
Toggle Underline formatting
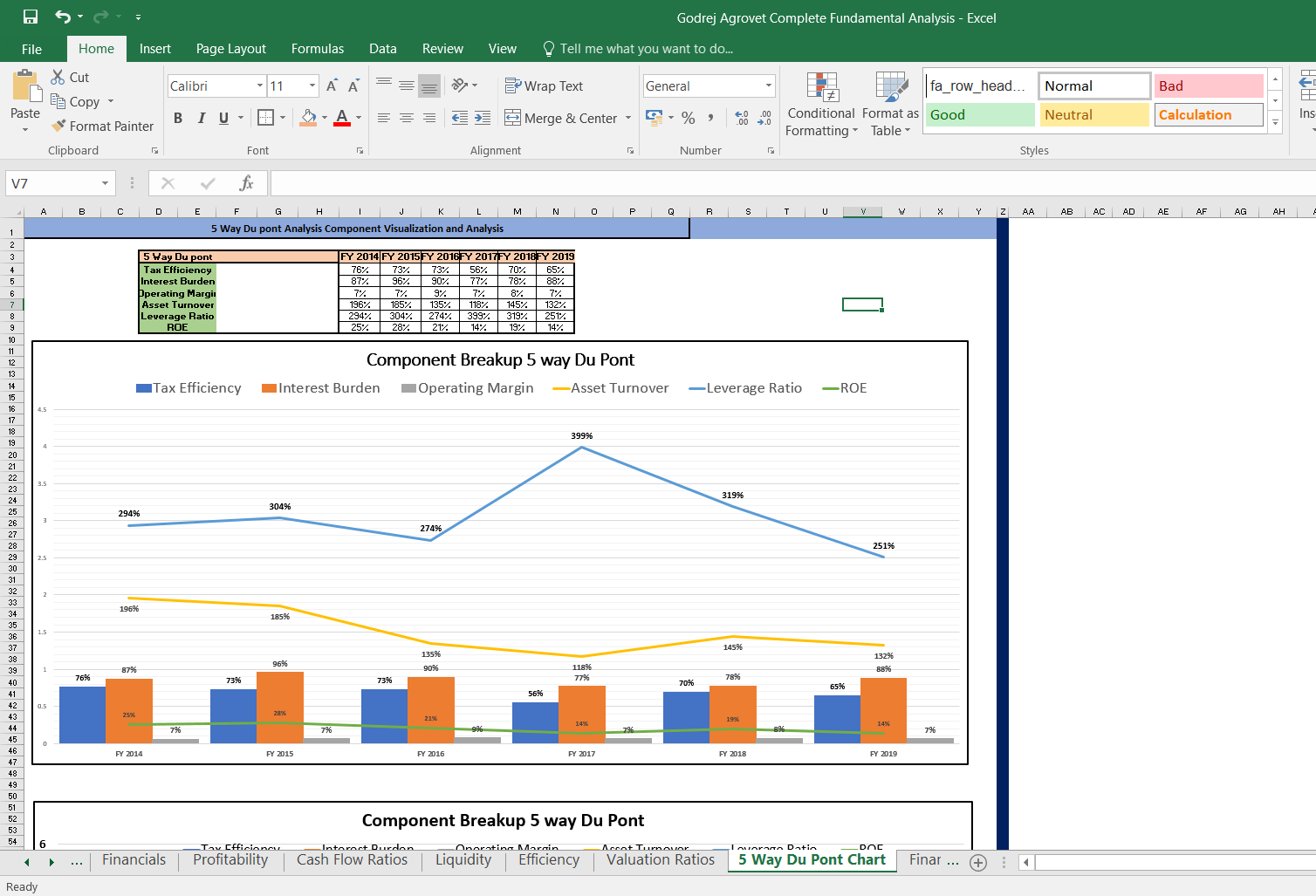pyautogui.click(x=224, y=118)
